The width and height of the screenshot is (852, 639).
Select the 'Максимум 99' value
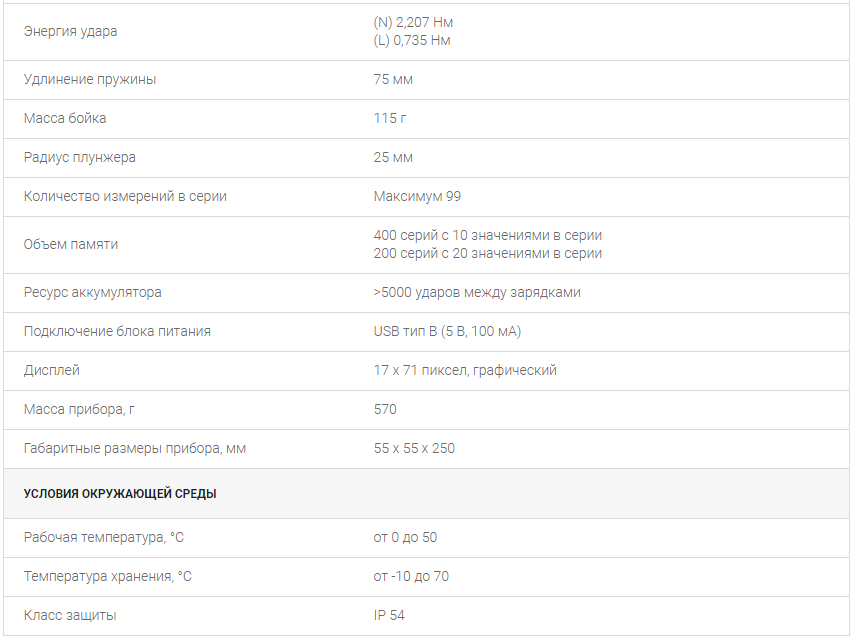(x=417, y=197)
